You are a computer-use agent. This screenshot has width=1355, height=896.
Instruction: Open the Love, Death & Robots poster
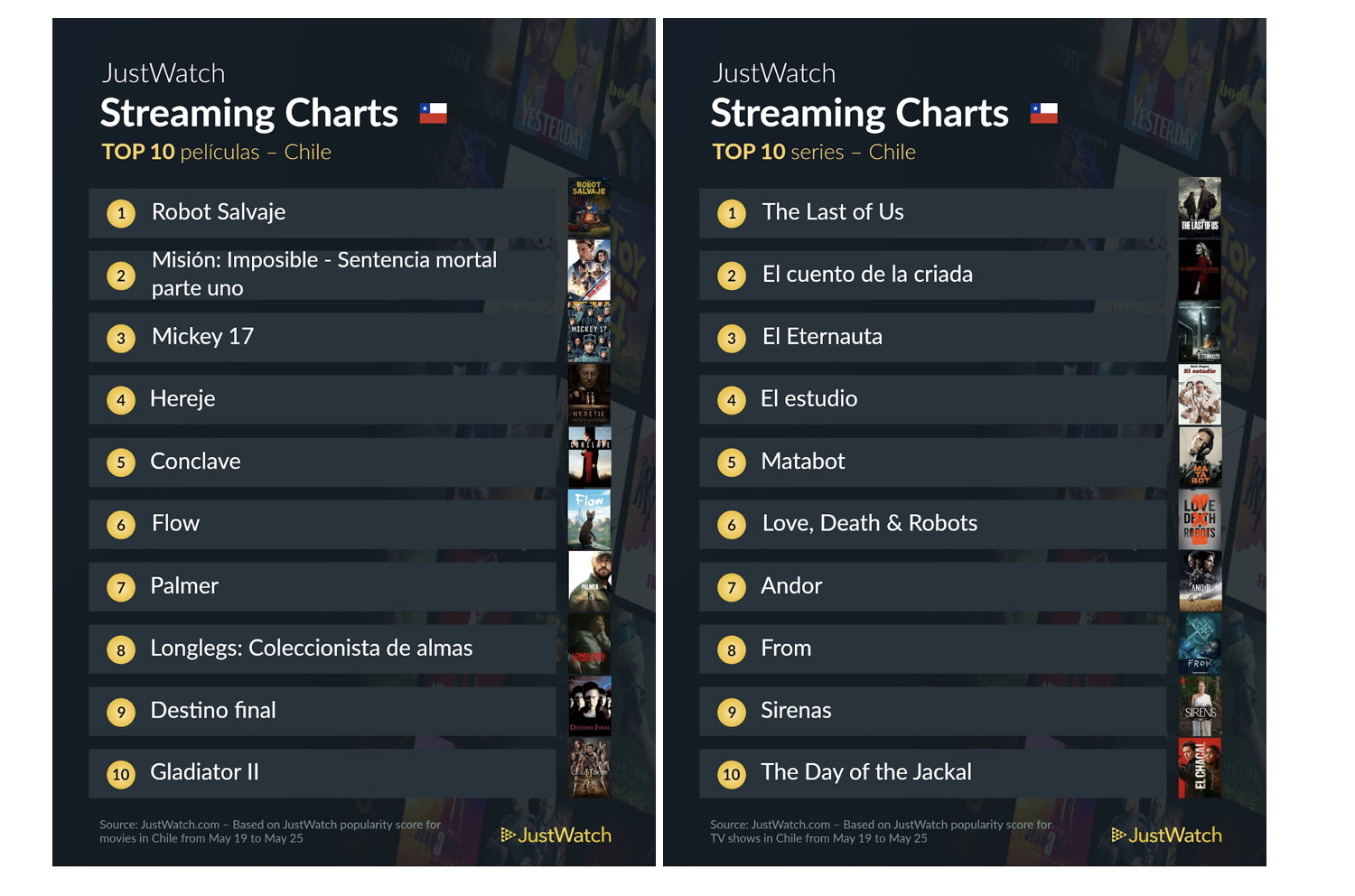point(1200,518)
